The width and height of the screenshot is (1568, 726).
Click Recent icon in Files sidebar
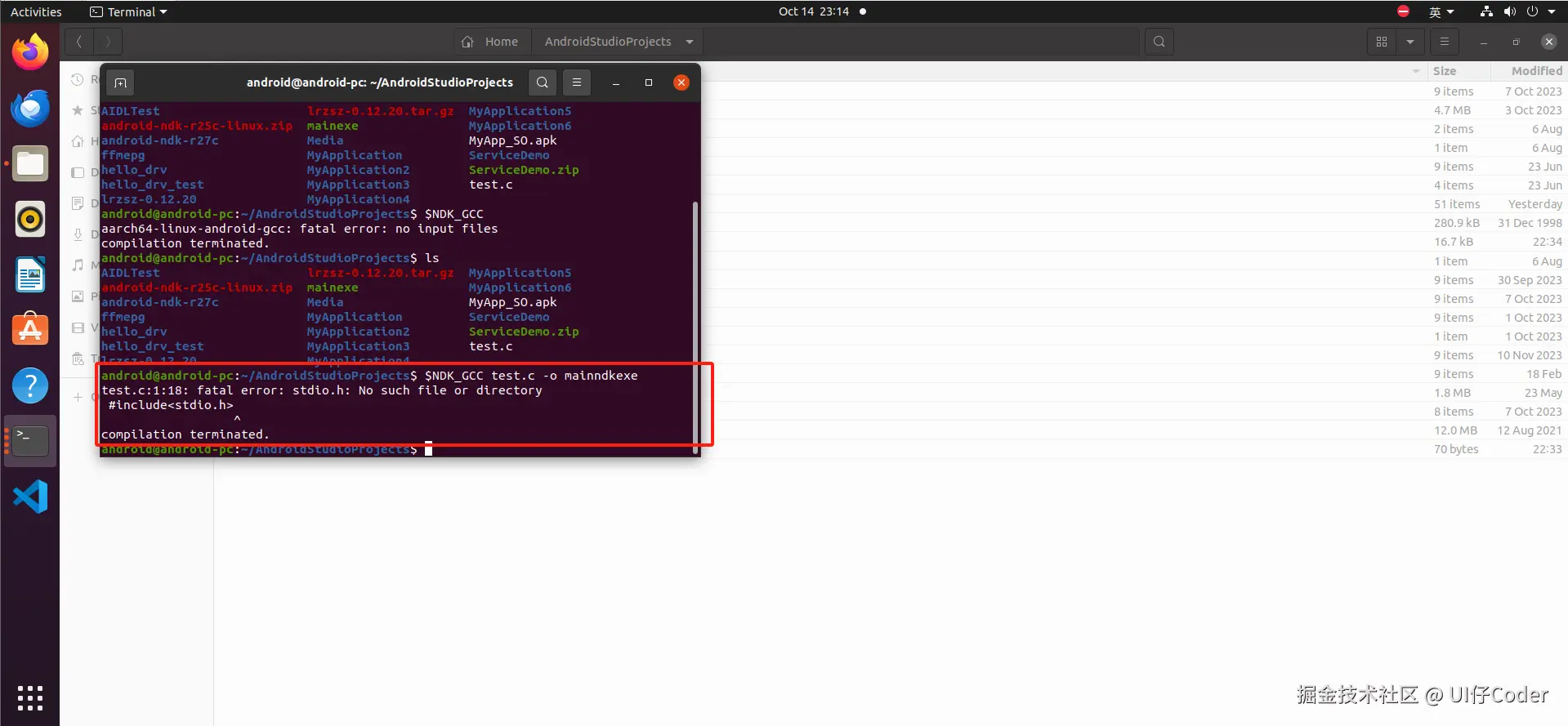(78, 79)
